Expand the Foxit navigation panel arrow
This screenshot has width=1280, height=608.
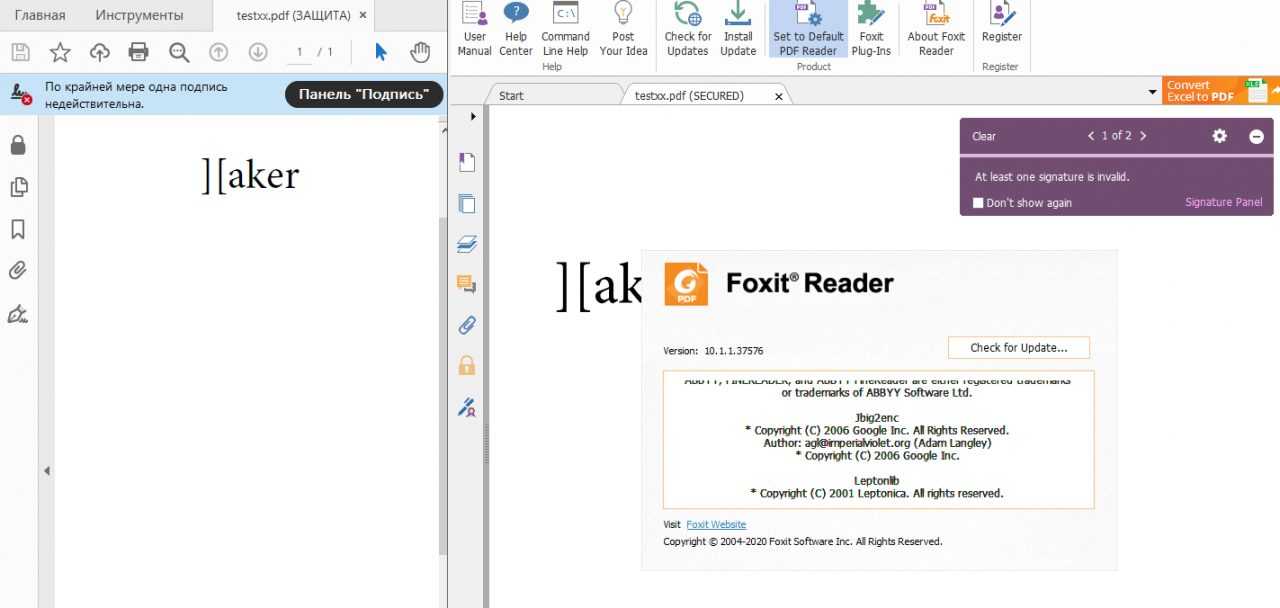point(473,116)
